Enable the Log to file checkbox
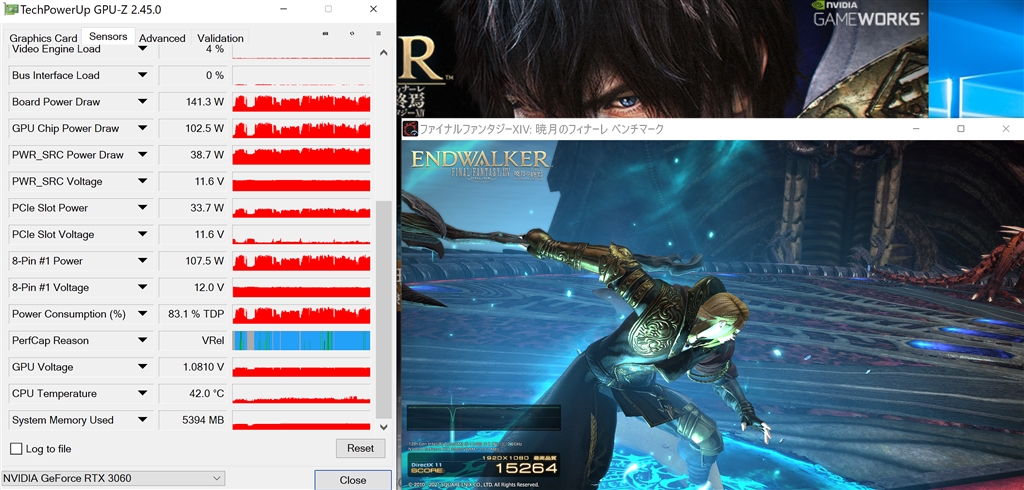Screen dimensions: 1024x490 (x=16, y=449)
